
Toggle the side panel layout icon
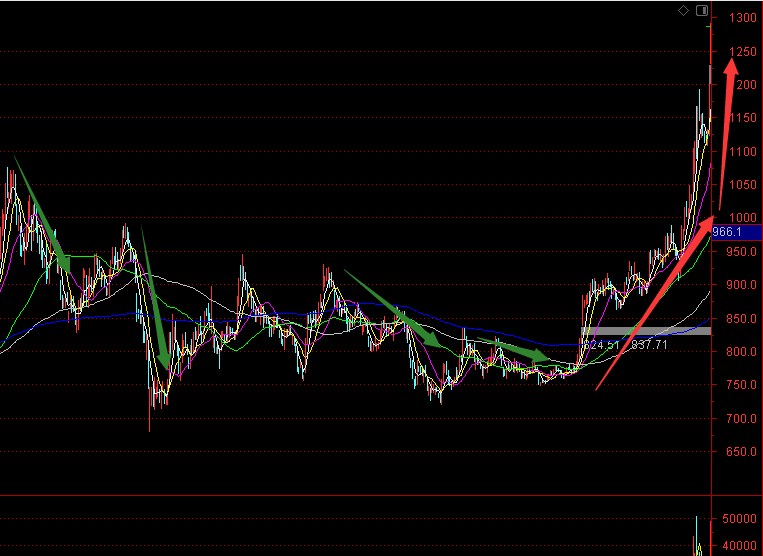coord(702,11)
